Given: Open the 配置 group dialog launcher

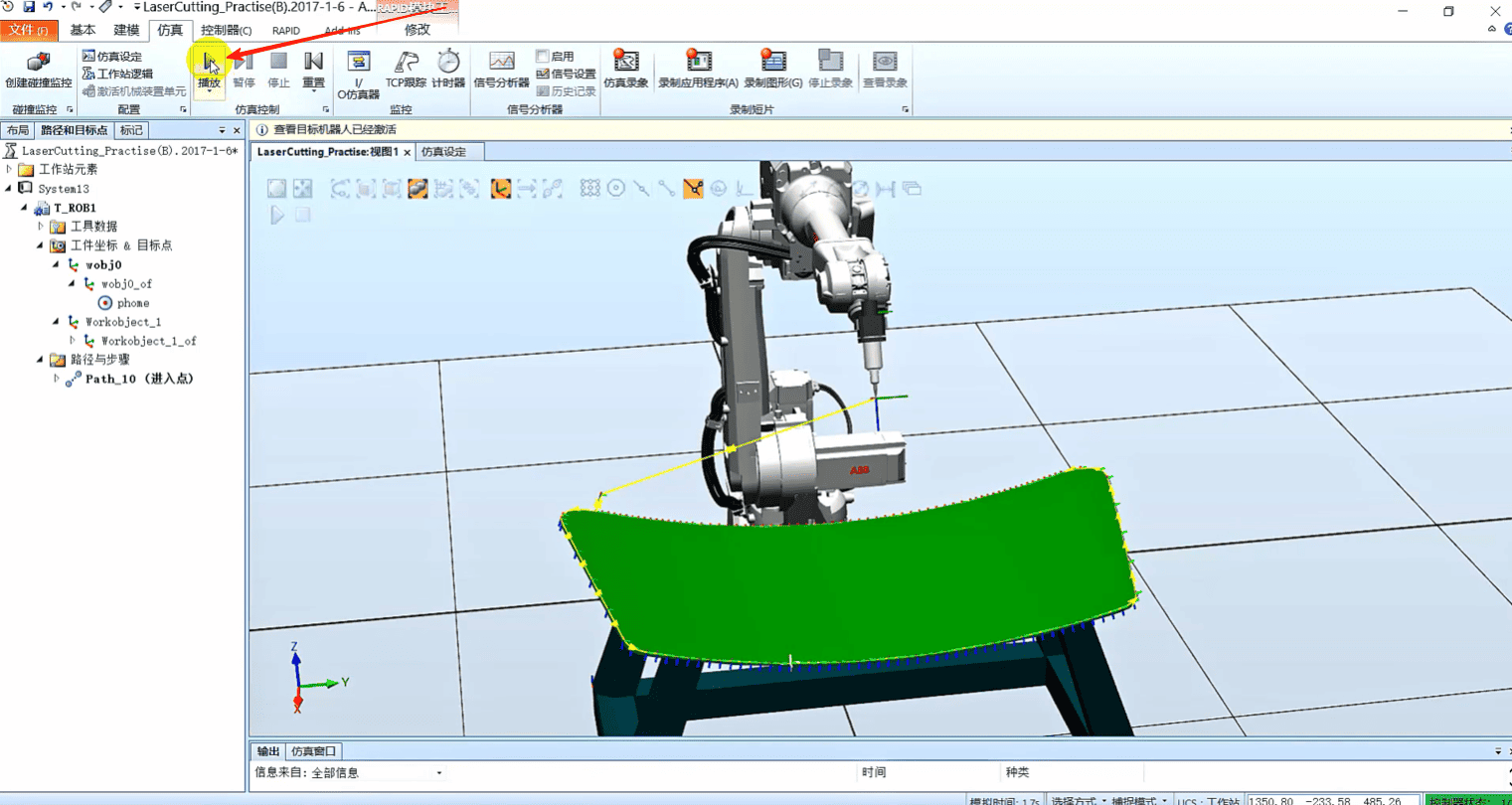Looking at the screenshot, I should tap(183, 110).
